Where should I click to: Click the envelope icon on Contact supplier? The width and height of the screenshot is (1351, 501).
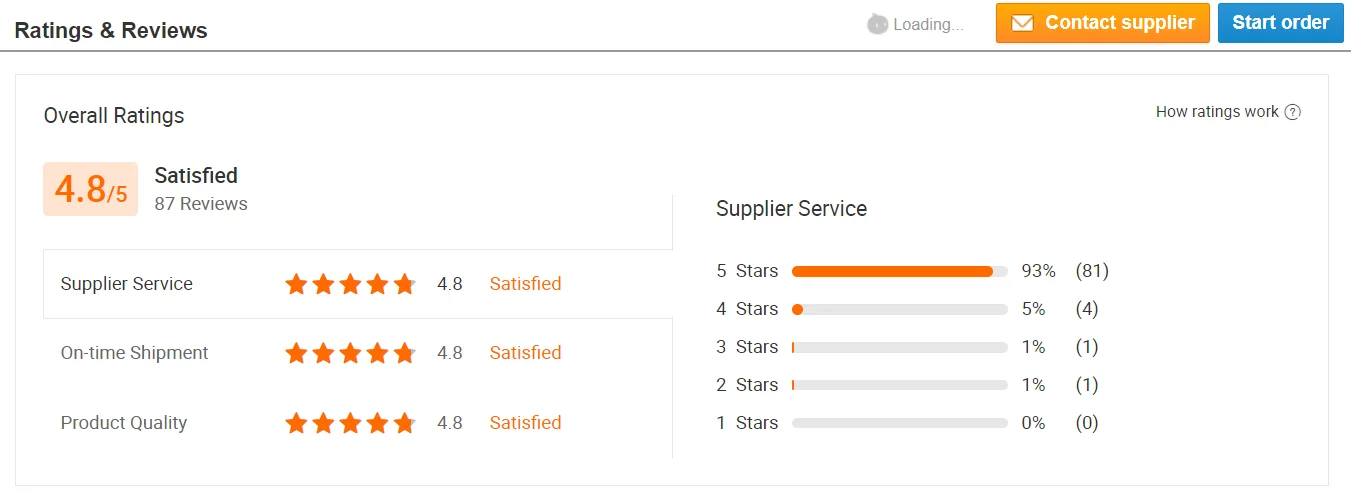(1022, 23)
